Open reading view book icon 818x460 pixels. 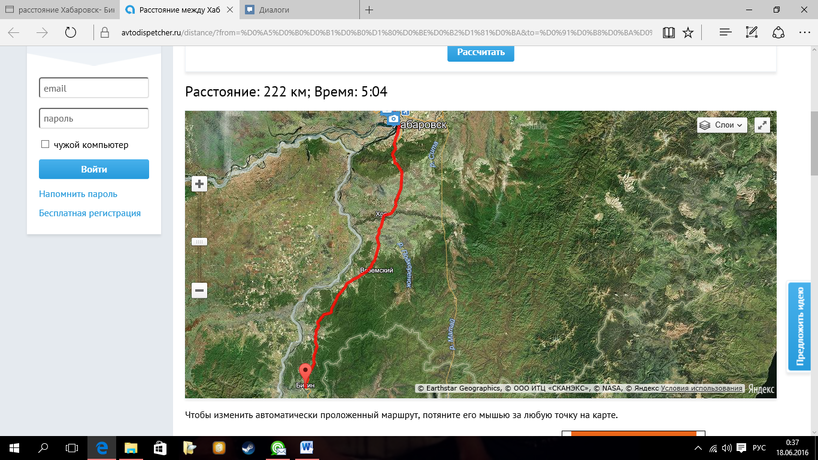(668, 33)
